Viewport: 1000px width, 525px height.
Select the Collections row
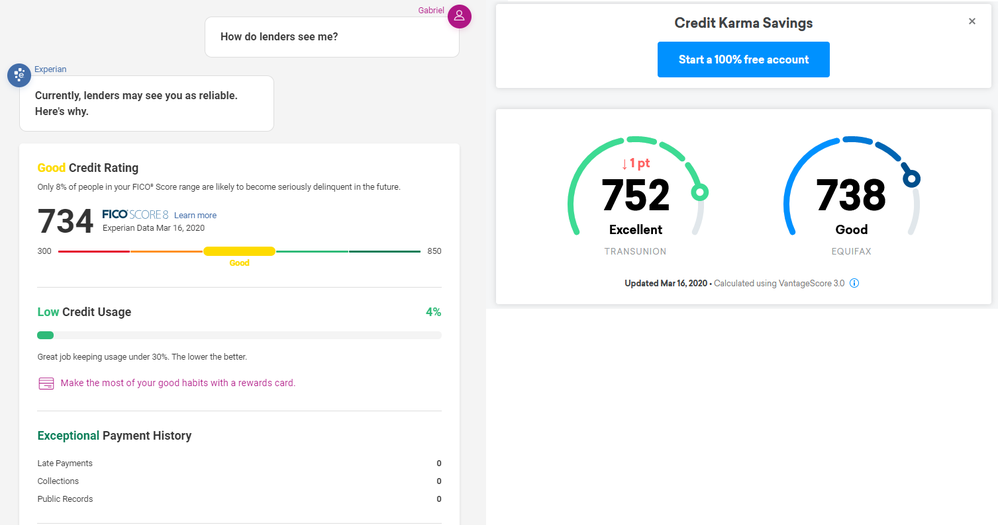click(x=239, y=481)
